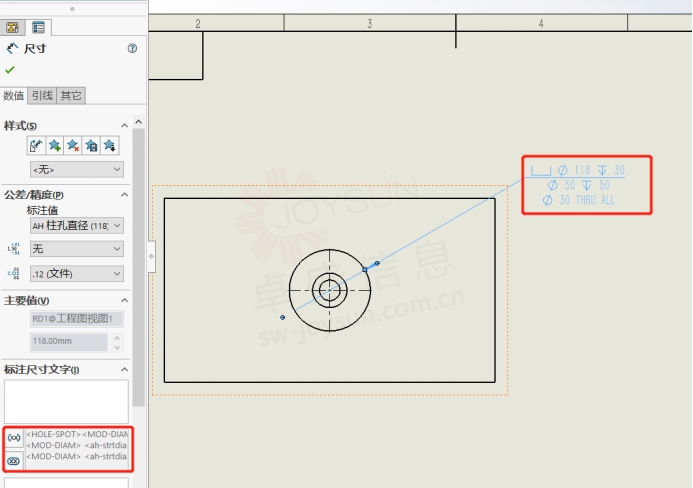Click the panel collapse handle on divider

(151, 257)
